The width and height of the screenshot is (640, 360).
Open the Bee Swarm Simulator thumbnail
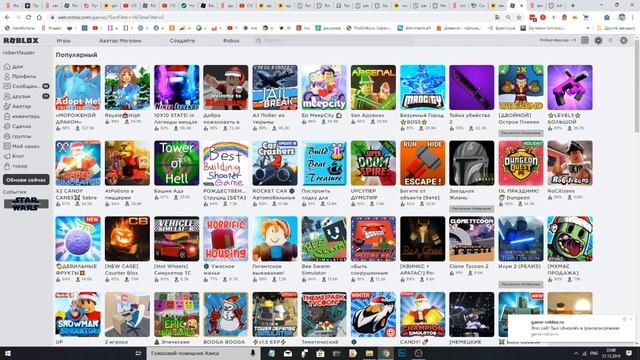(324, 239)
